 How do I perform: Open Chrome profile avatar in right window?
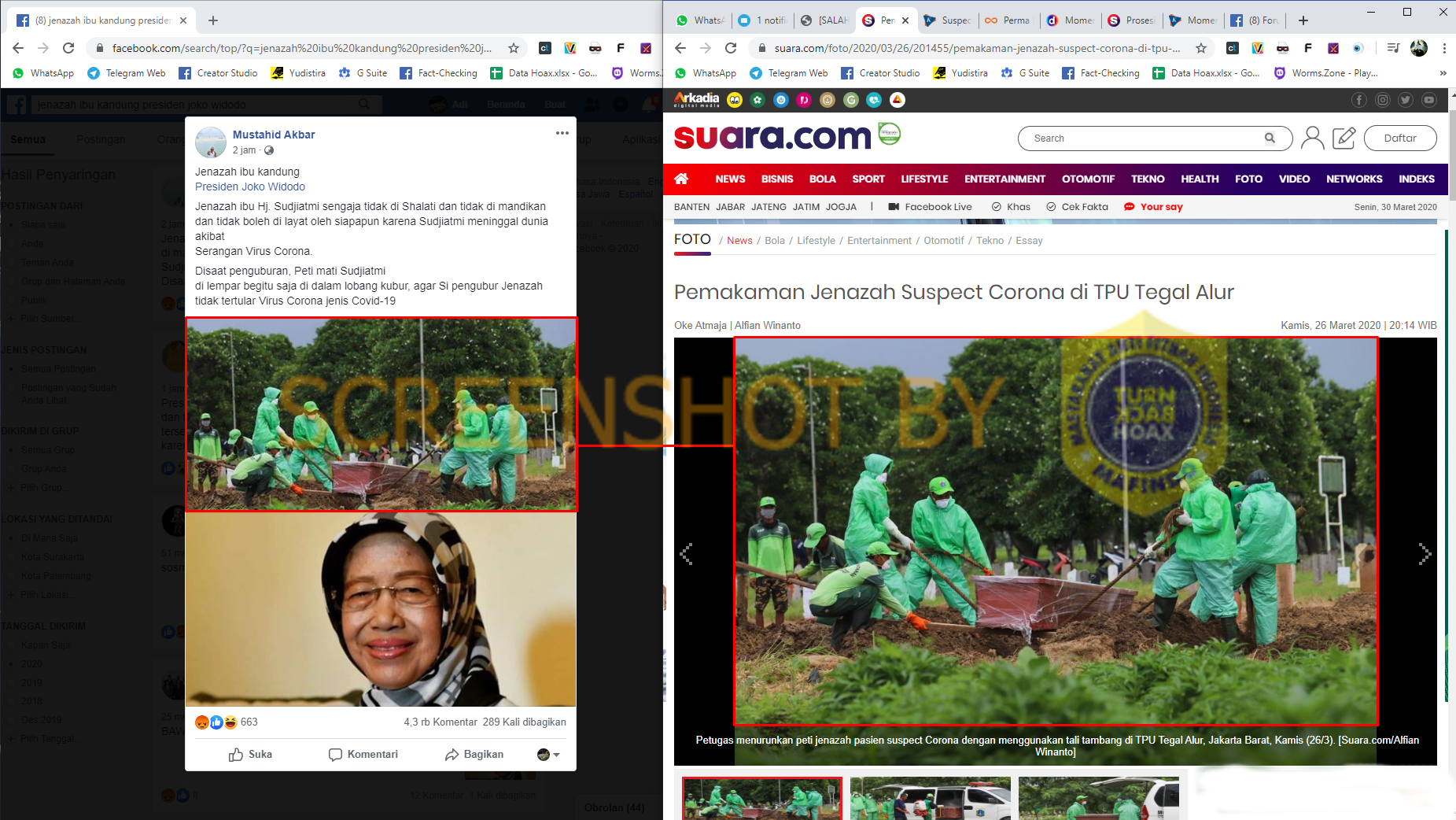[x=1419, y=48]
